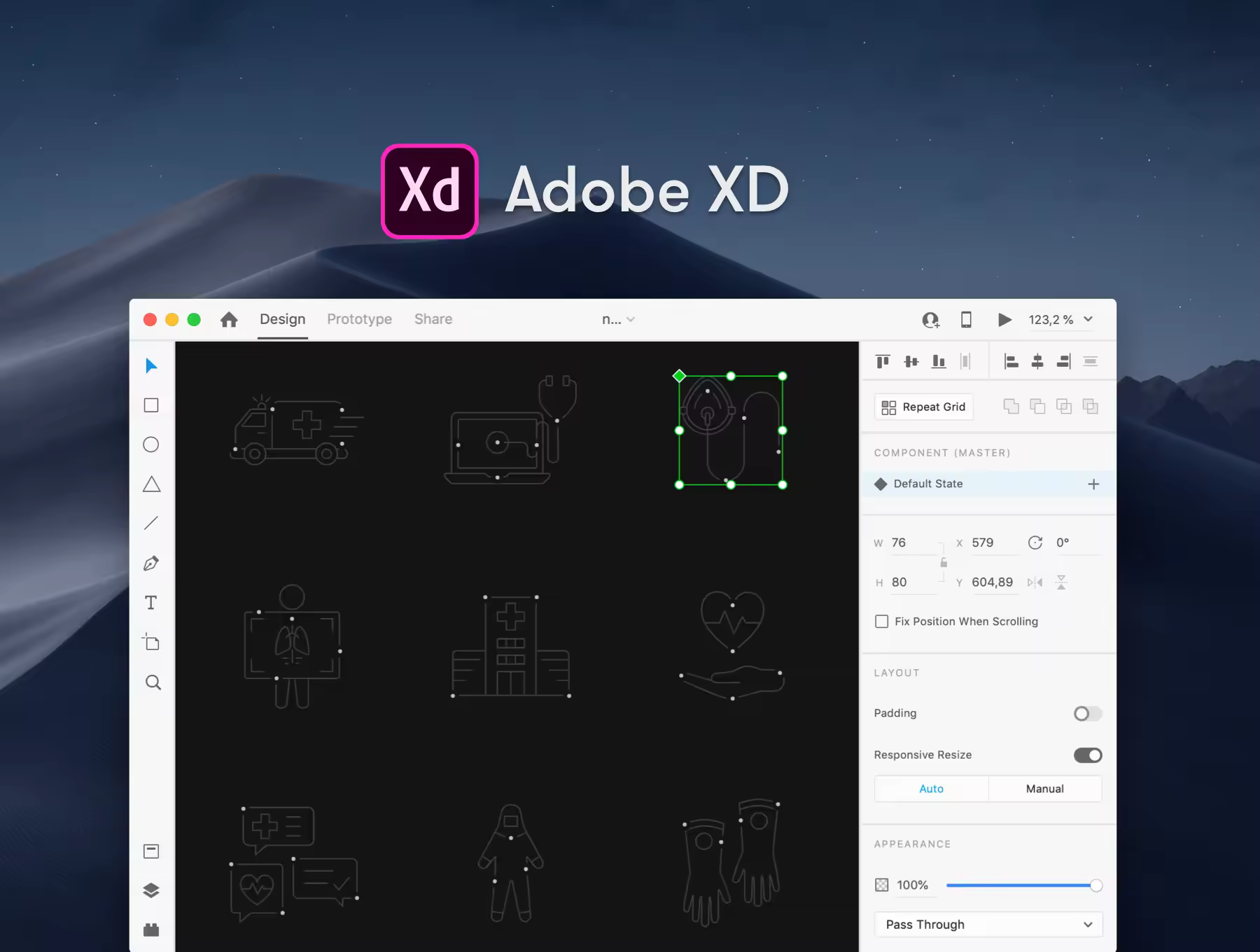Pick the Polygon triangle tool
This screenshot has height=952, width=1260.
click(151, 484)
